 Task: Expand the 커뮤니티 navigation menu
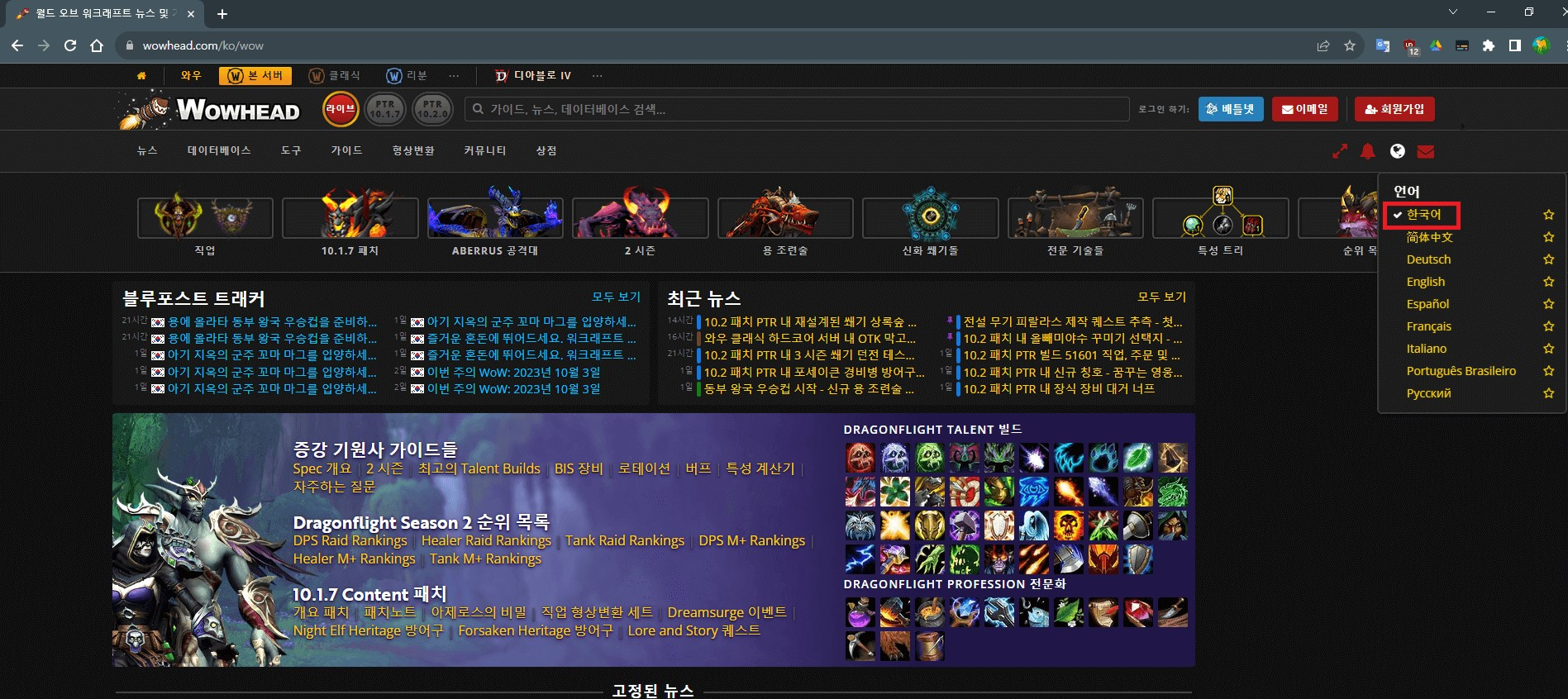click(x=485, y=150)
